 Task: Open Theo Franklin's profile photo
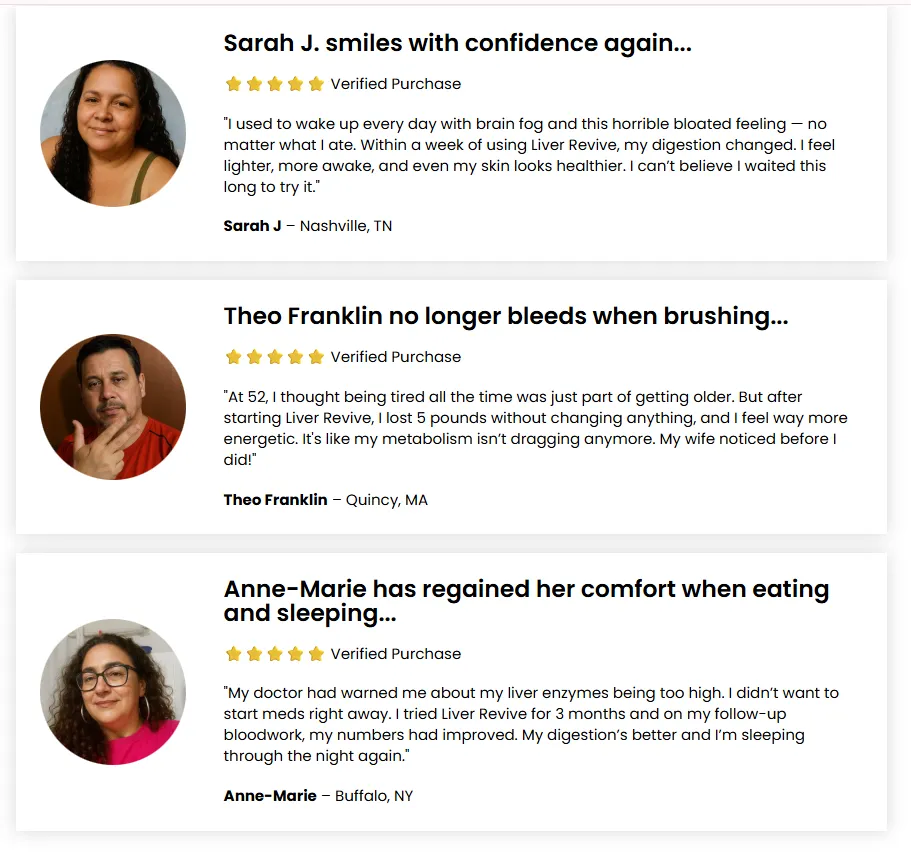113,407
